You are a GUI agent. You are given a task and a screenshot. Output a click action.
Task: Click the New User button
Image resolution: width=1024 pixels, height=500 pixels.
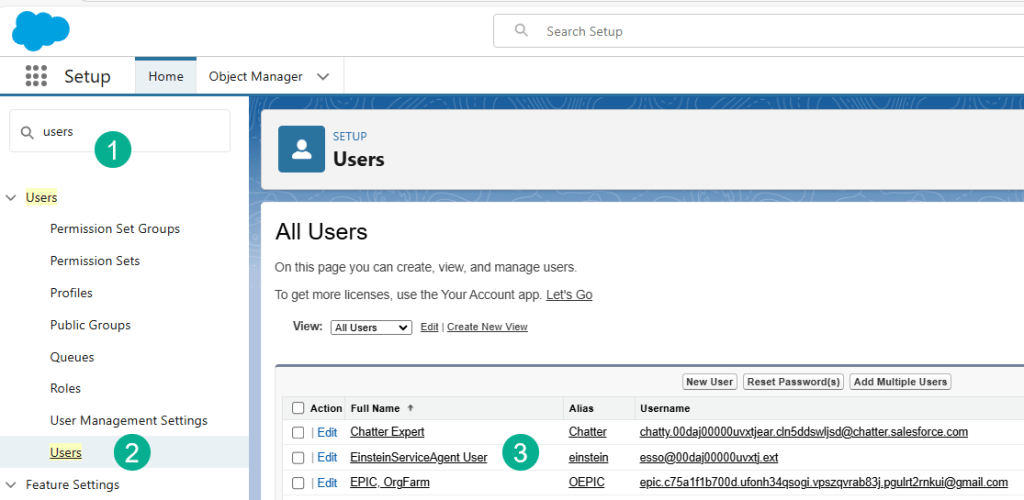point(710,382)
